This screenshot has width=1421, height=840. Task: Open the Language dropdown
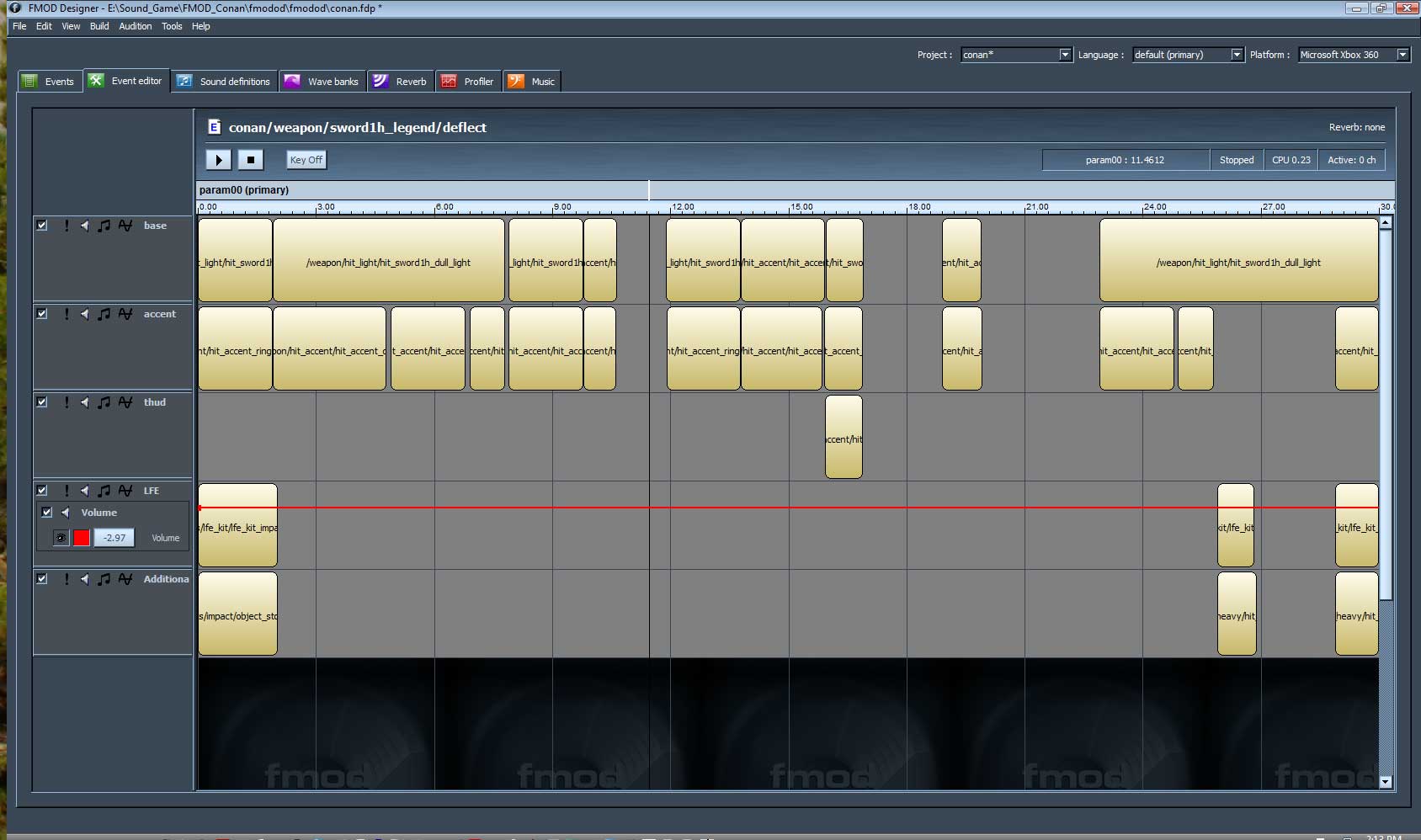pyautogui.click(x=1188, y=55)
